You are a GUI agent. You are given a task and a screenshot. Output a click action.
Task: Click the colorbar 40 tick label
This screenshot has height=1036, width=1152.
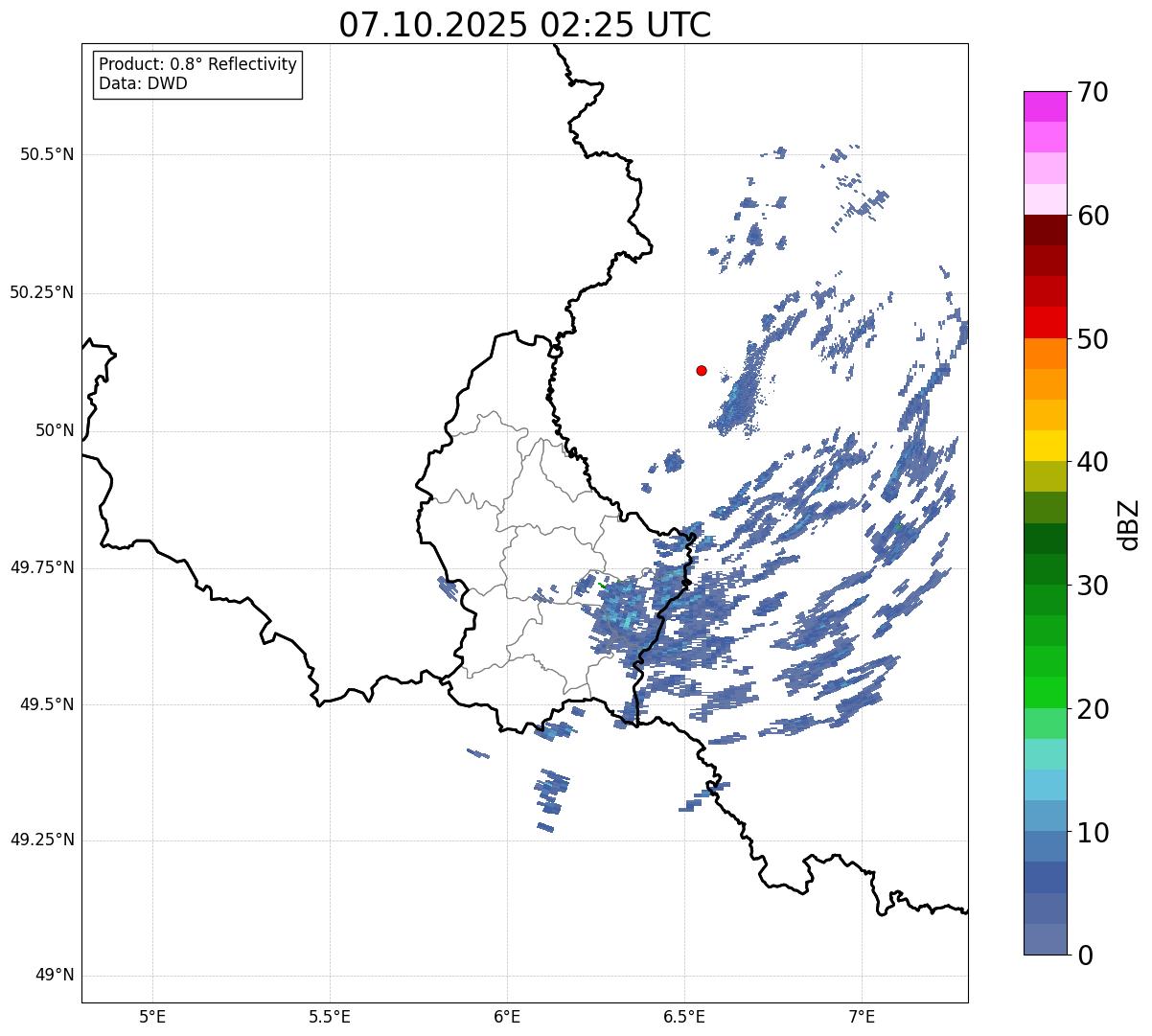point(1092,462)
